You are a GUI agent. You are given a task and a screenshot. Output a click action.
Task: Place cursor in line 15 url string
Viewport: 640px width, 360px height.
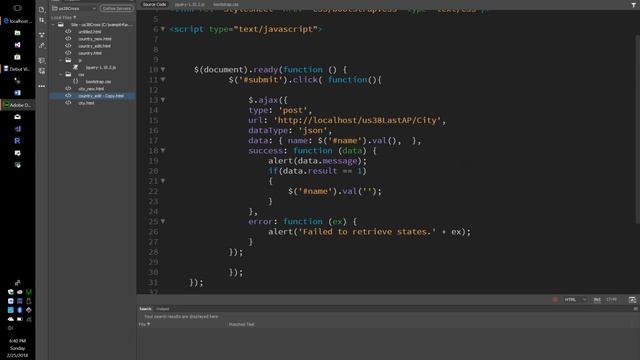pos(357,120)
